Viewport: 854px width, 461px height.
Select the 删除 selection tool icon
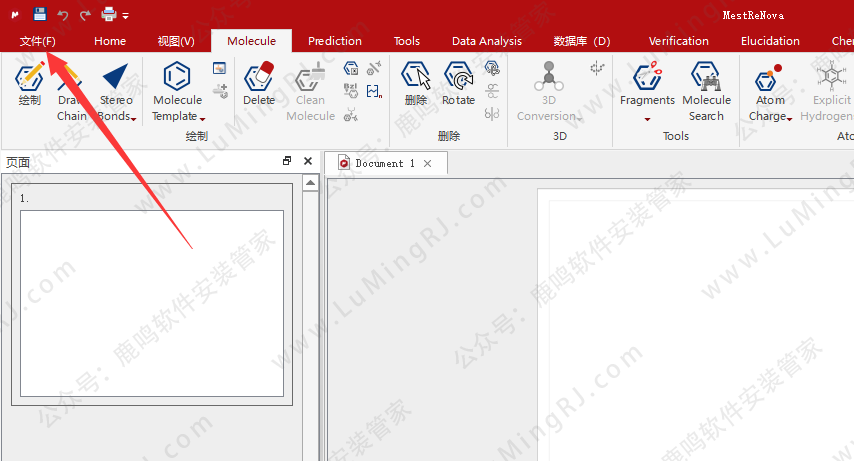416,84
